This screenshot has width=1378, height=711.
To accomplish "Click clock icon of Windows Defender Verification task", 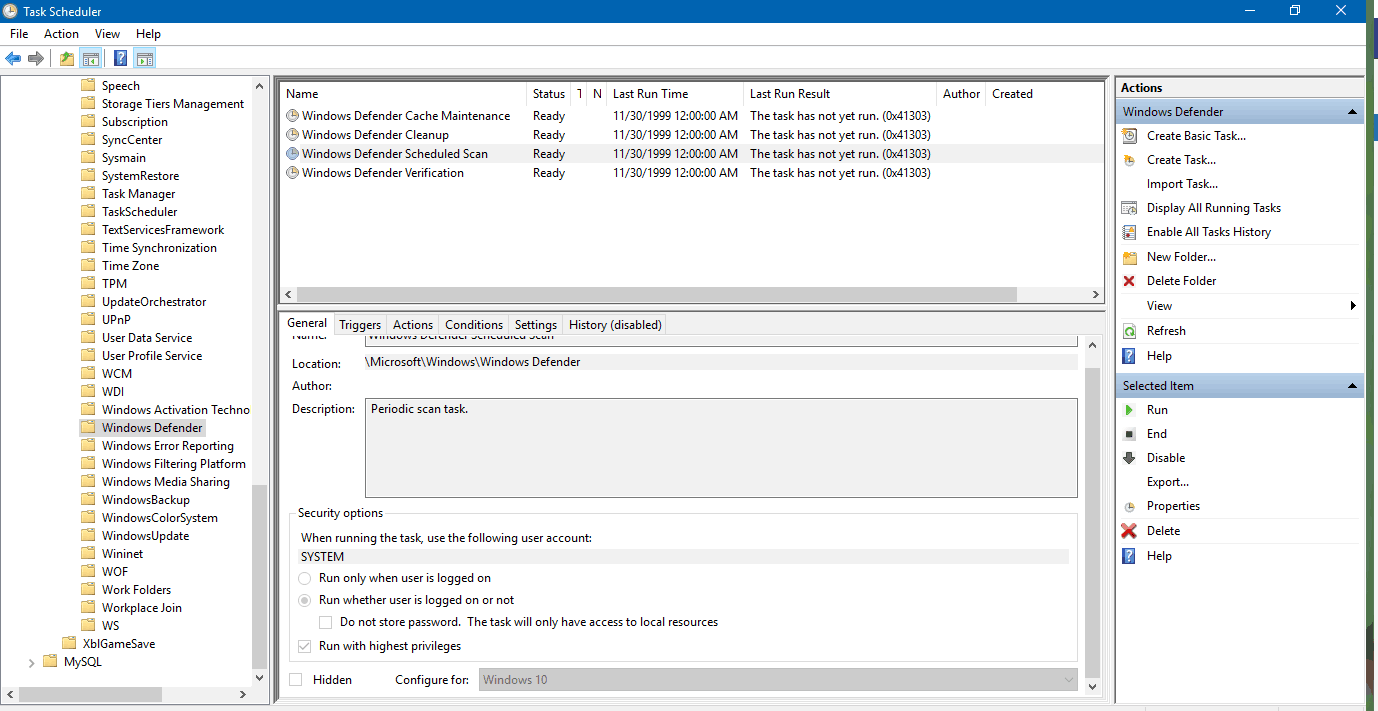I will click(x=292, y=173).
